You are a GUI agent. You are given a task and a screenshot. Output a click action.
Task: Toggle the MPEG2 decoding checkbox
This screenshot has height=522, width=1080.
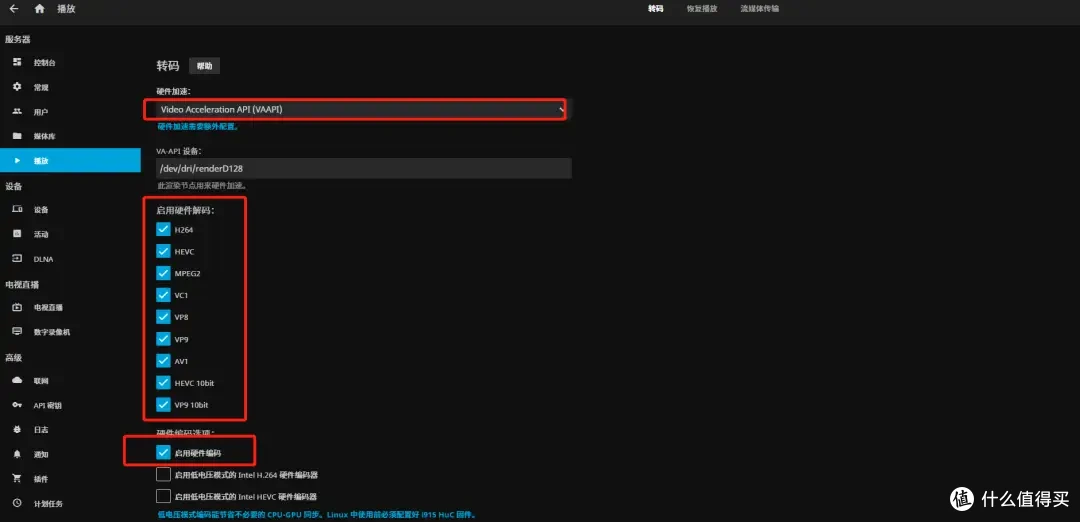tap(163, 273)
